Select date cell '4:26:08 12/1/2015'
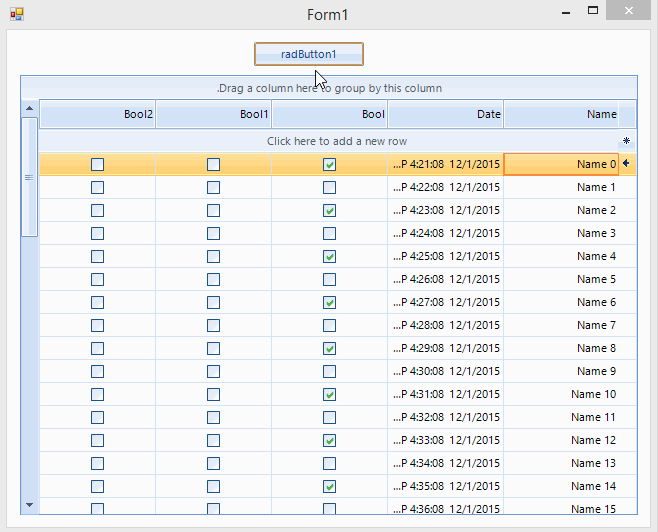Viewport: 658px width, 532px height. [445, 279]
